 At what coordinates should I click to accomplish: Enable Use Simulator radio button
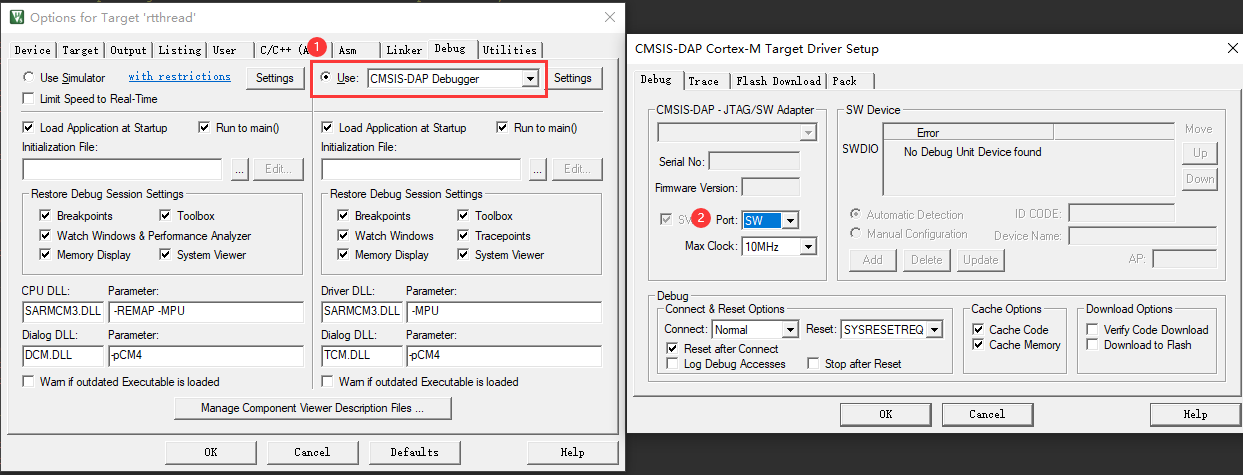(29, 78)
